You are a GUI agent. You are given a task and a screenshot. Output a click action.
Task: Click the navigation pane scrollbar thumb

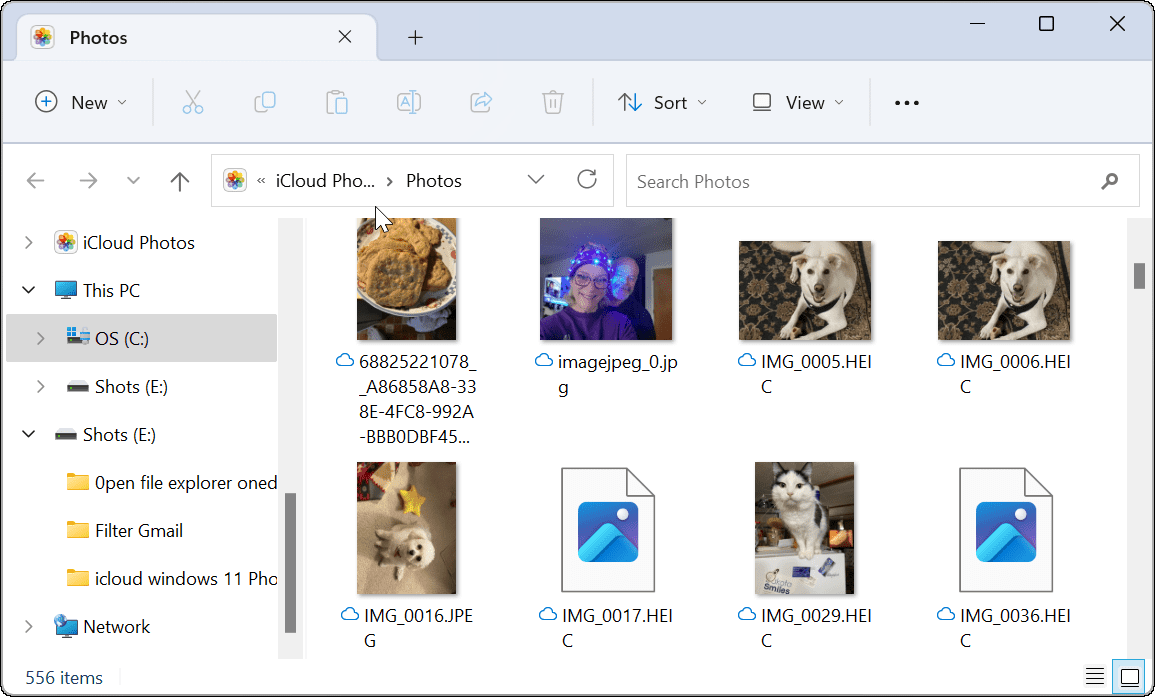[x=290, y=563]
